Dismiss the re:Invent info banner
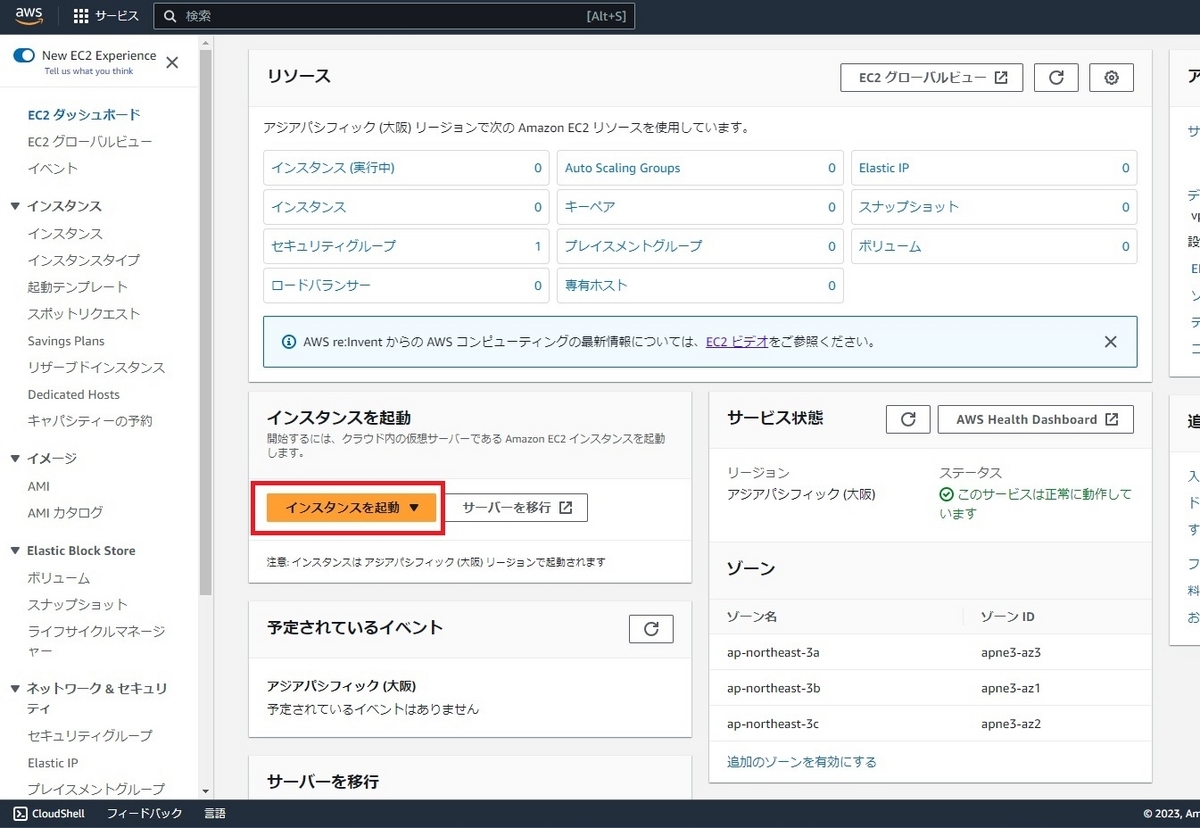This screenshot has width=1200, height=828. coord(1110,342)
